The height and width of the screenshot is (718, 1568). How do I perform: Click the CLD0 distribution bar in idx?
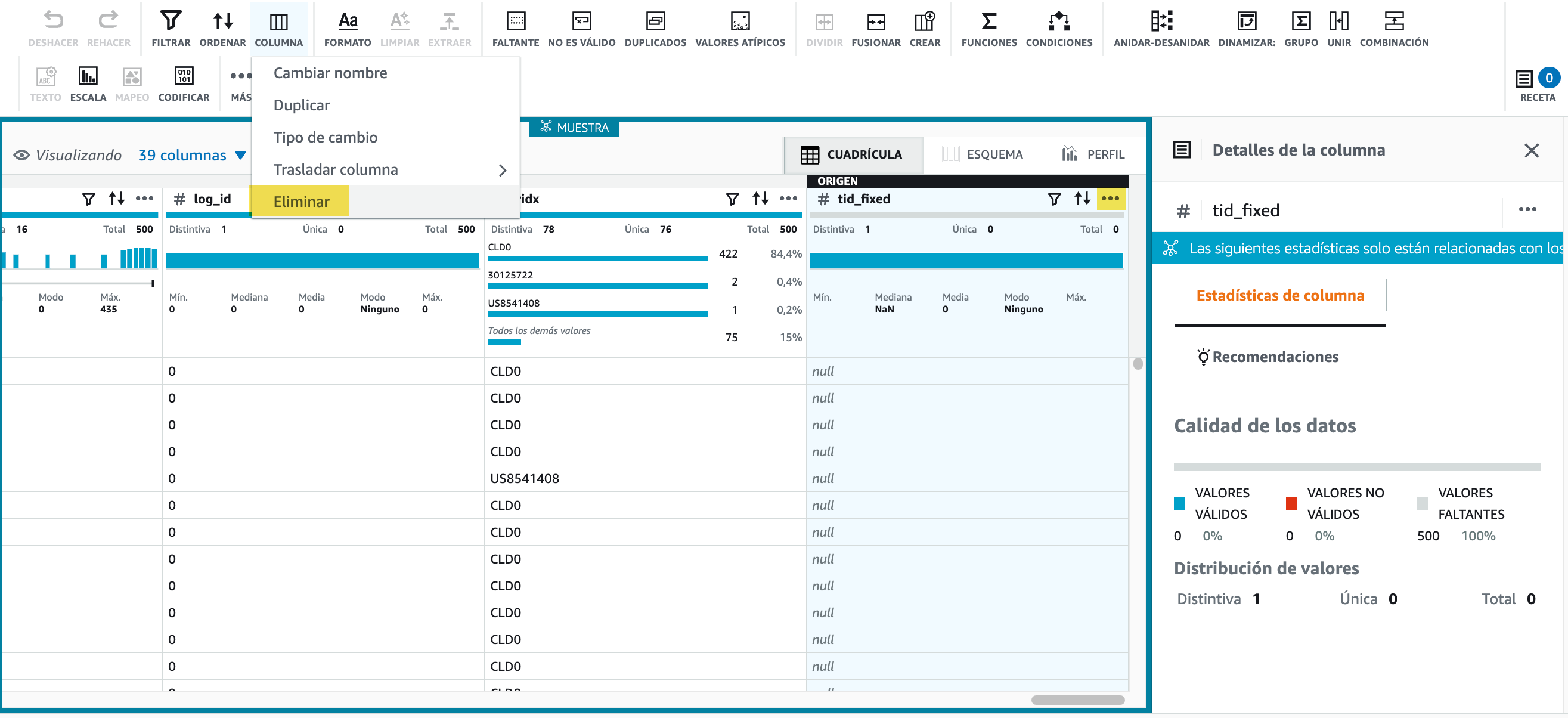tap(597, 259)
